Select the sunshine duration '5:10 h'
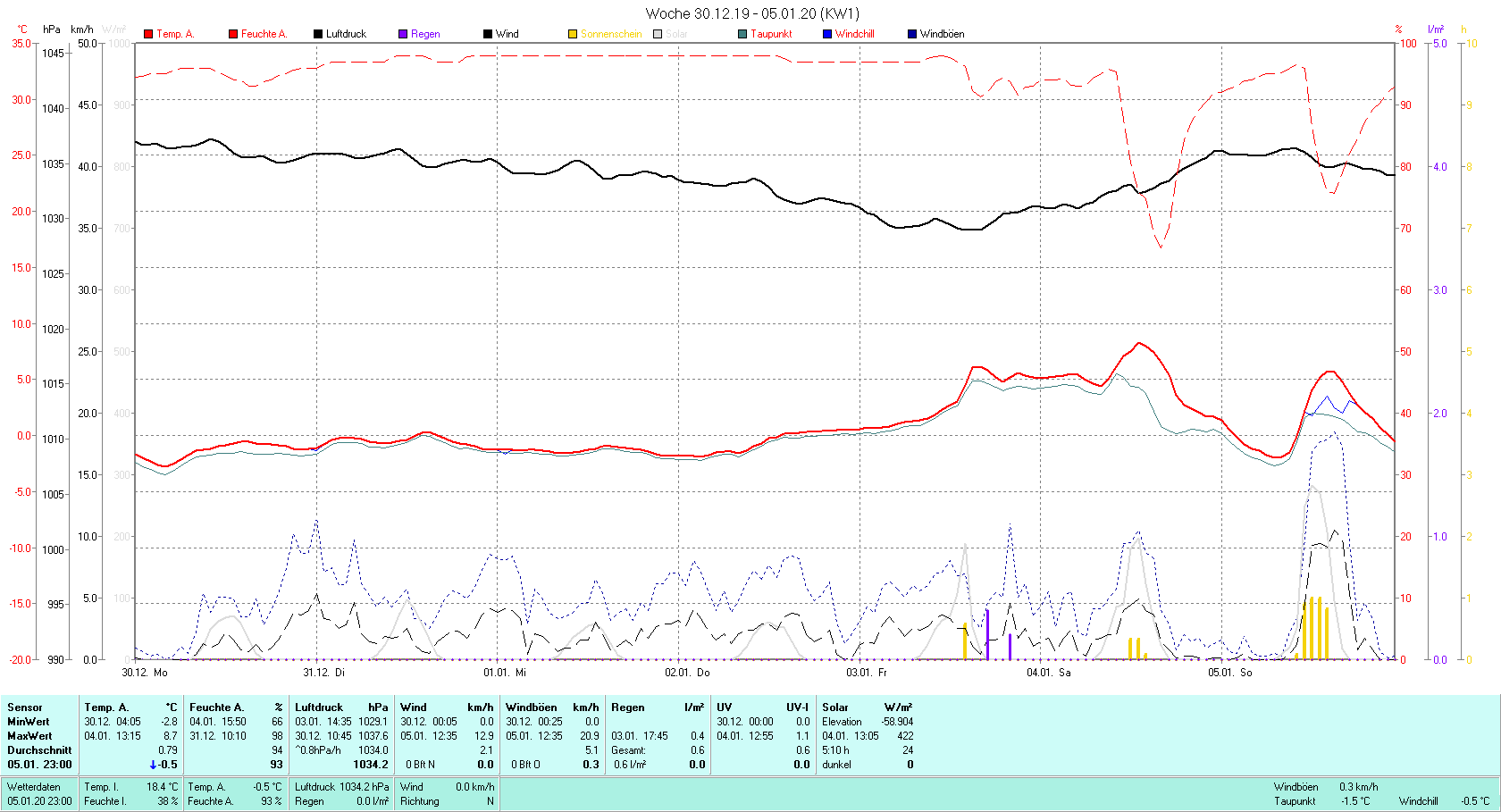 pyautogui.click(x=836, y=750)
